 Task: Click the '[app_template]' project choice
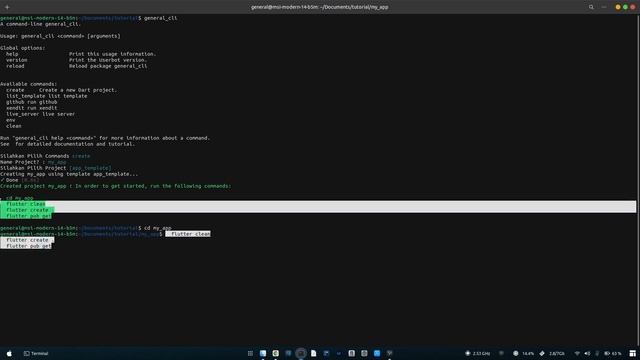coord(90,168)
